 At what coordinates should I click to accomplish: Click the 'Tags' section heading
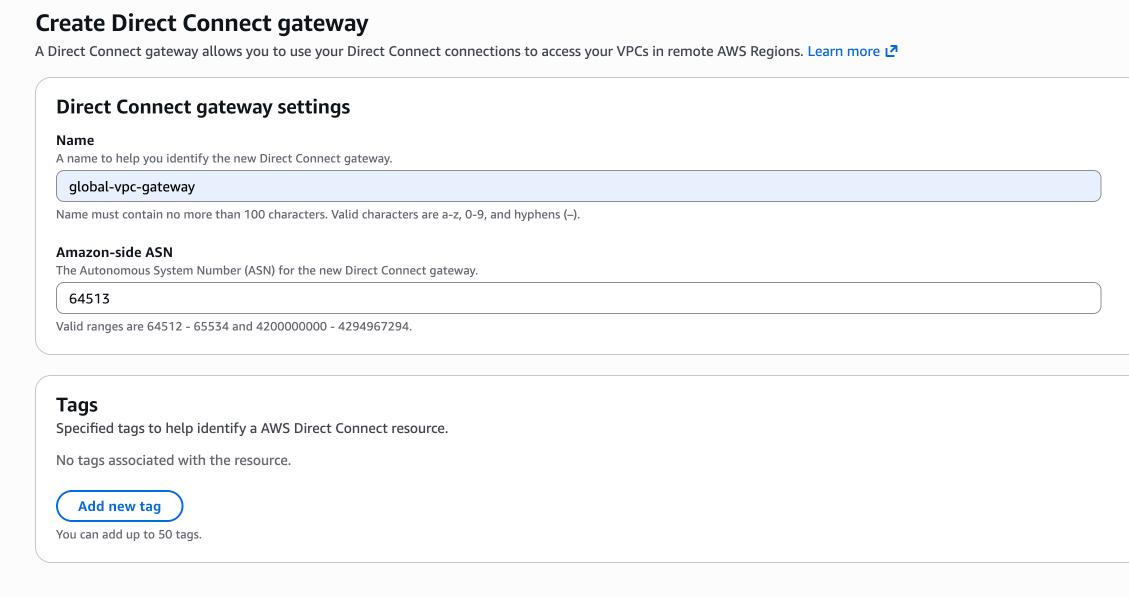pyautogui.click(x=77, y=405)
